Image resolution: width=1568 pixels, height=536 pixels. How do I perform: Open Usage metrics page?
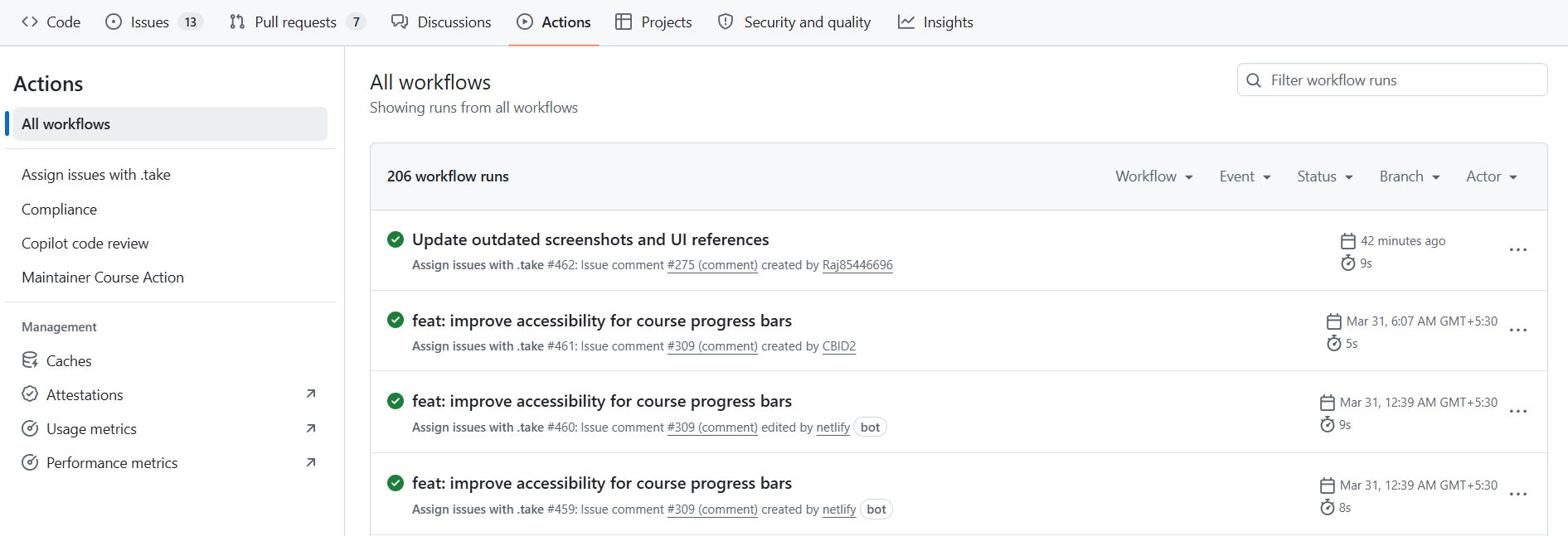click(91, 429)
